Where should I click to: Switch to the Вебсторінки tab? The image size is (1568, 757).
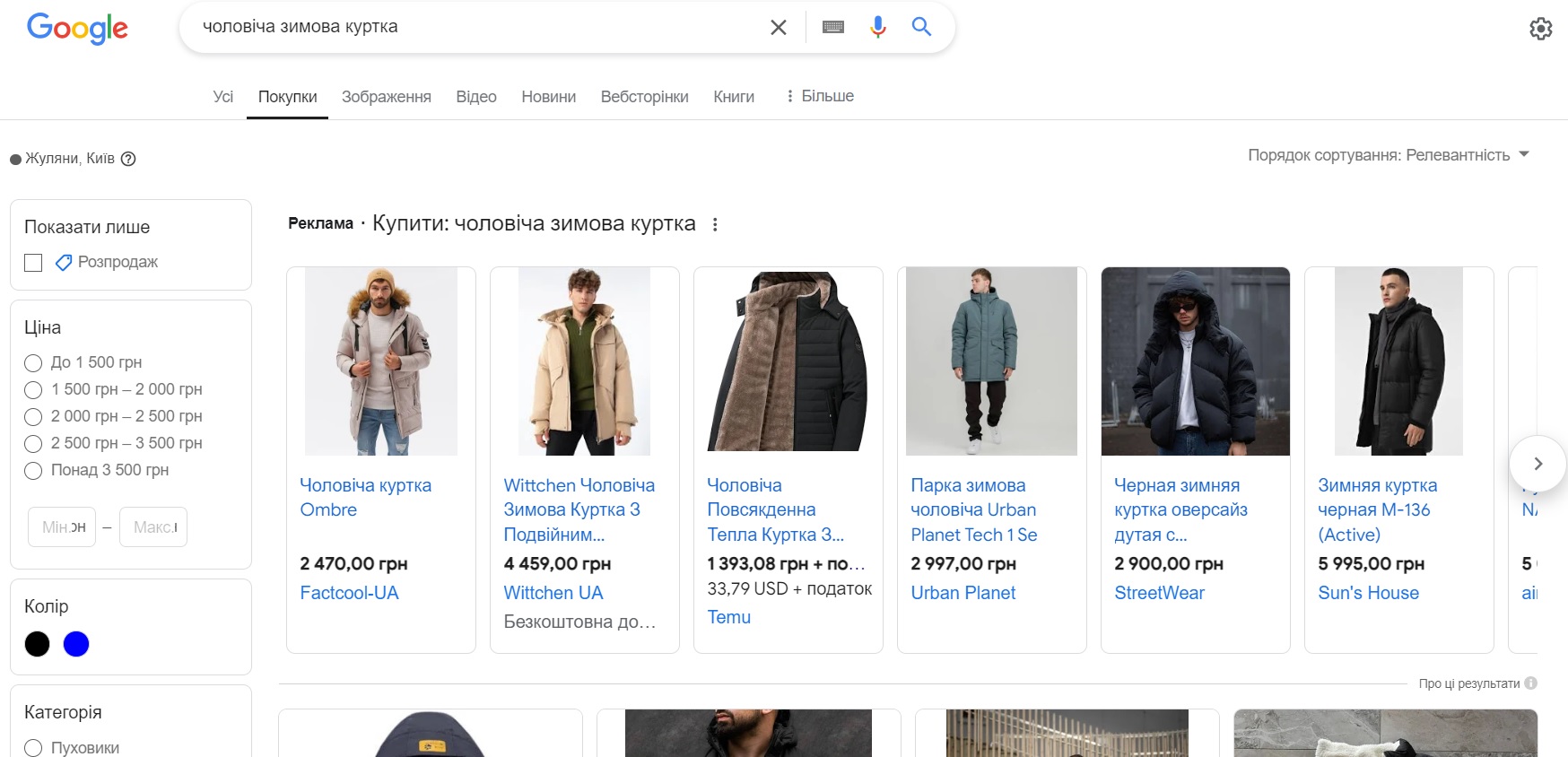[644, 97]
